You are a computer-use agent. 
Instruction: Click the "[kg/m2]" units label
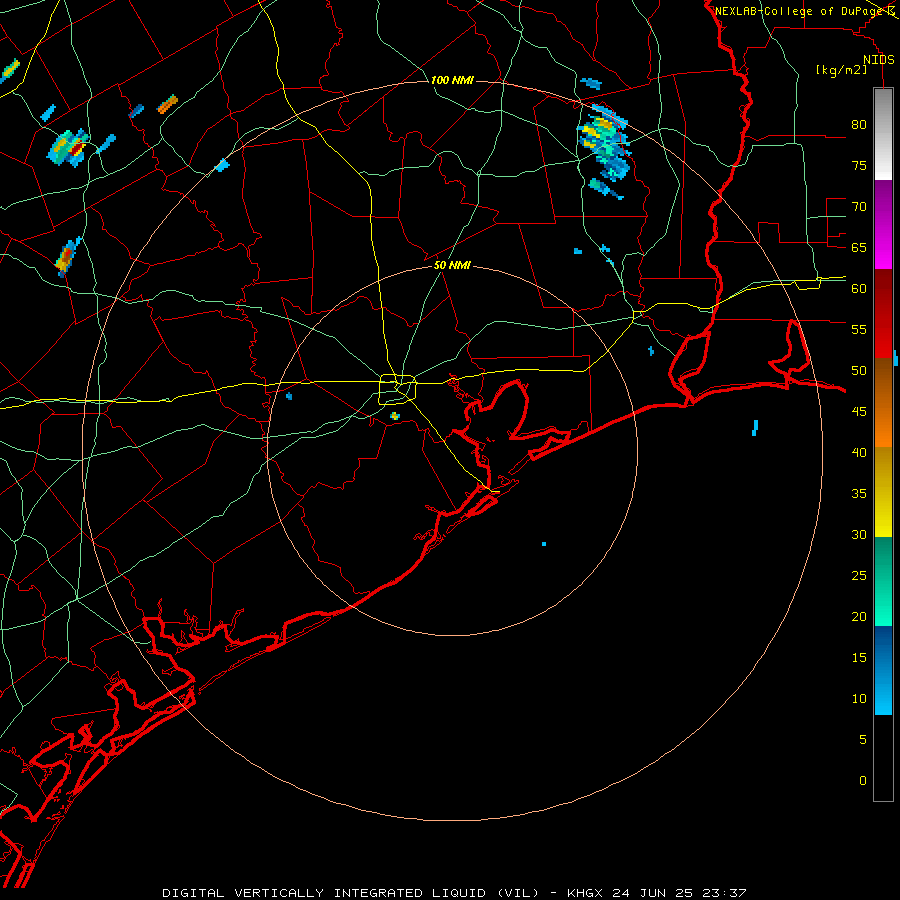point(841,70)
